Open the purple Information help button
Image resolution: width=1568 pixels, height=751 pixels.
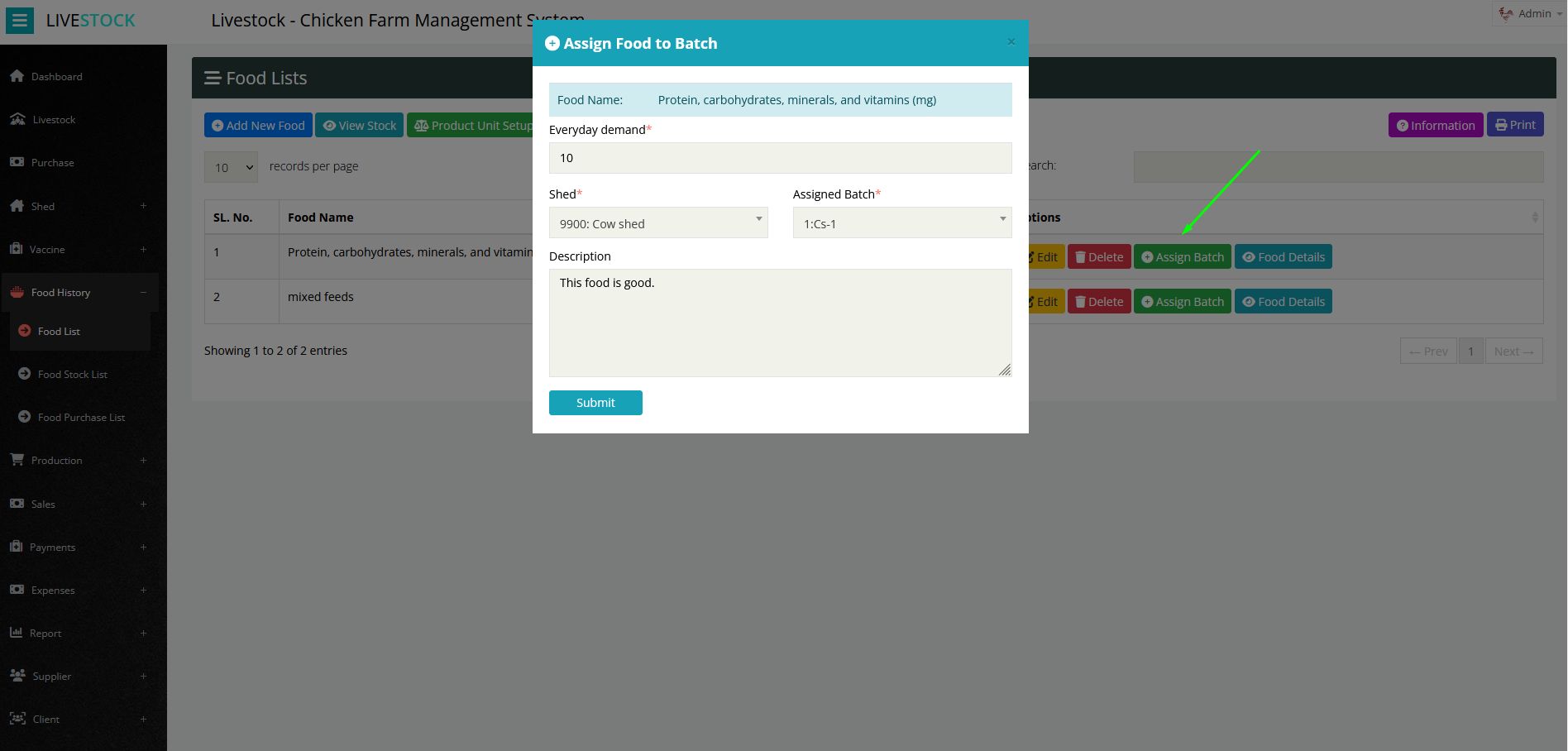point(1435,126)
